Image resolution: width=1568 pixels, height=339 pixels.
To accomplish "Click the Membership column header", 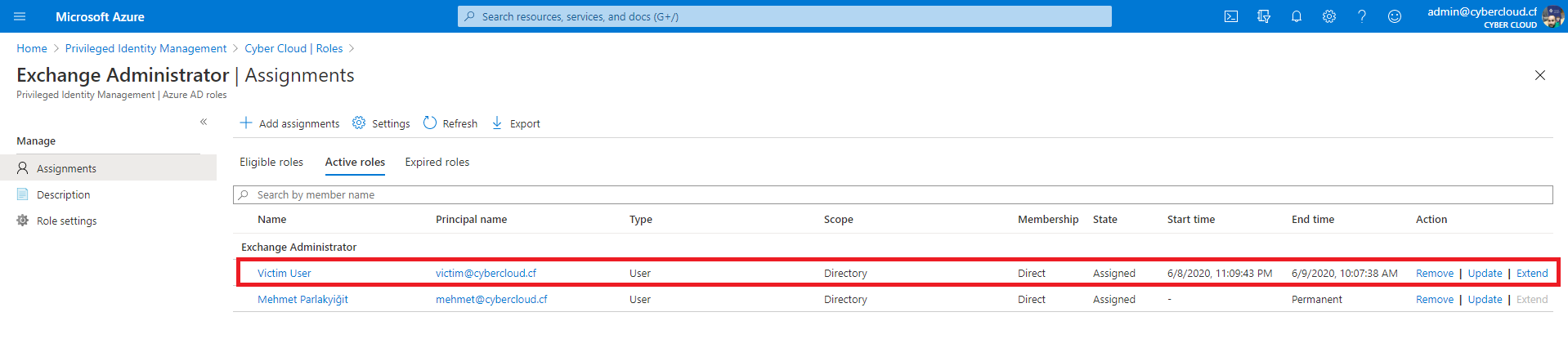I will tap(1048, 219).
